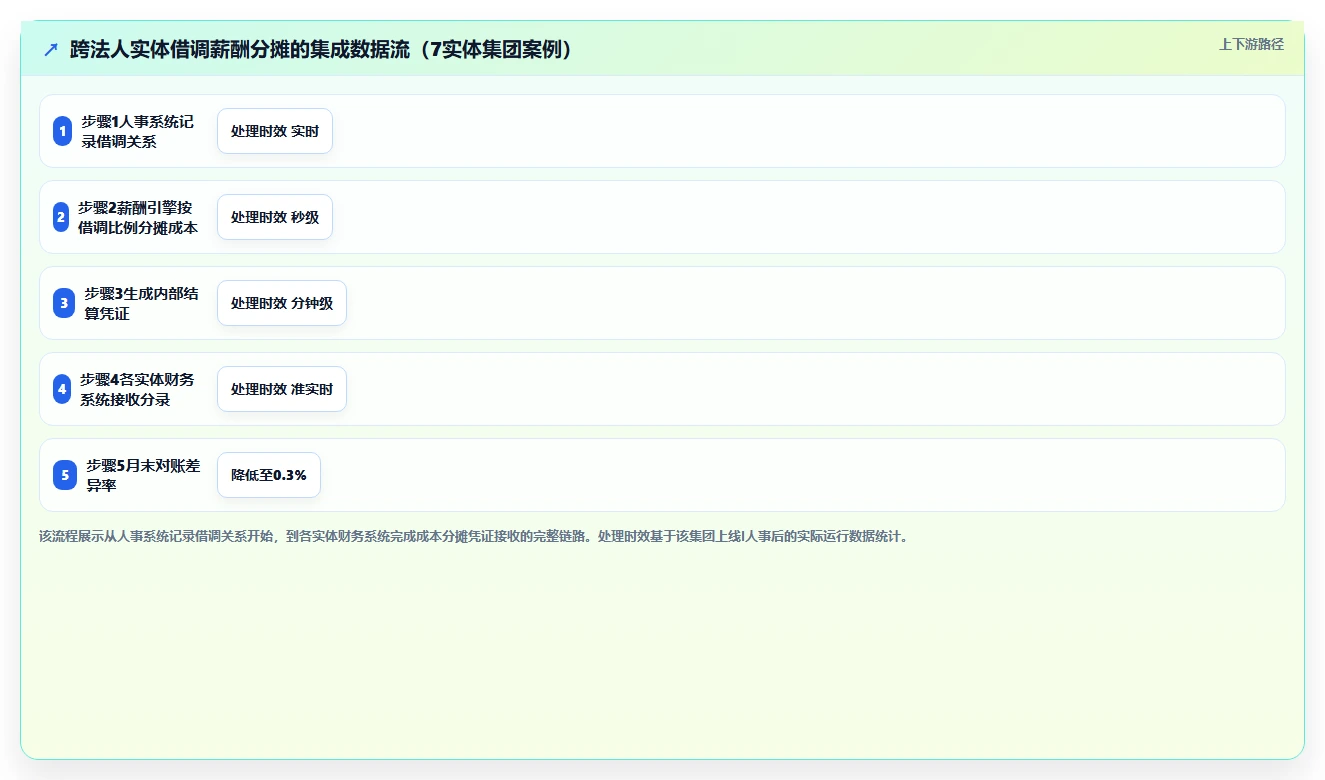Screen dimensions: 1325x780
Task: Select the step 4 number badge
Action: pos(62,389)
